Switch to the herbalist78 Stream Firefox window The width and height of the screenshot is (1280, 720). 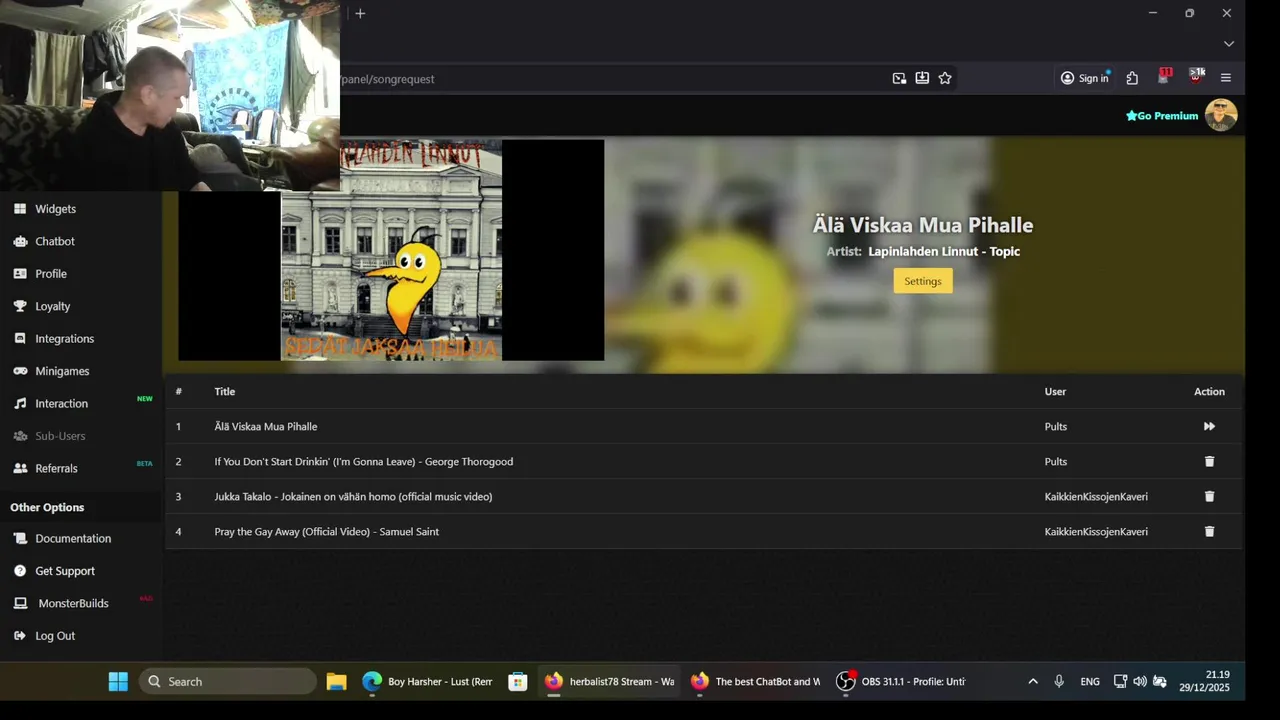pos(609,681)
